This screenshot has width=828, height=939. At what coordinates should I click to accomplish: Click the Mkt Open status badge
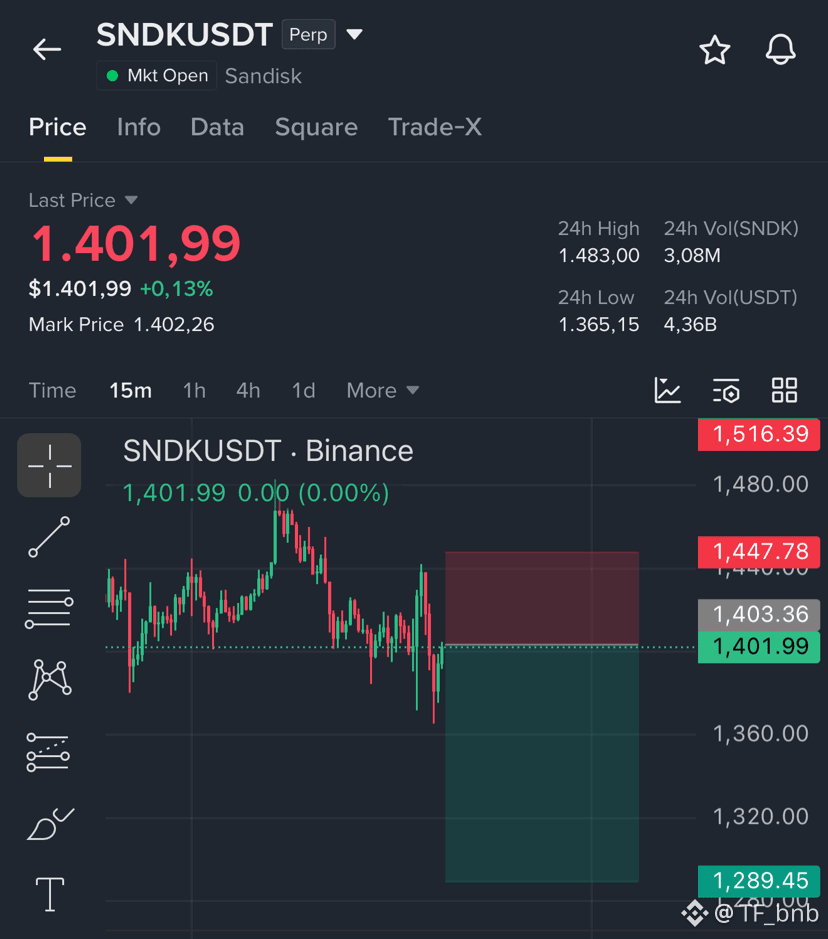click(157, 76)
